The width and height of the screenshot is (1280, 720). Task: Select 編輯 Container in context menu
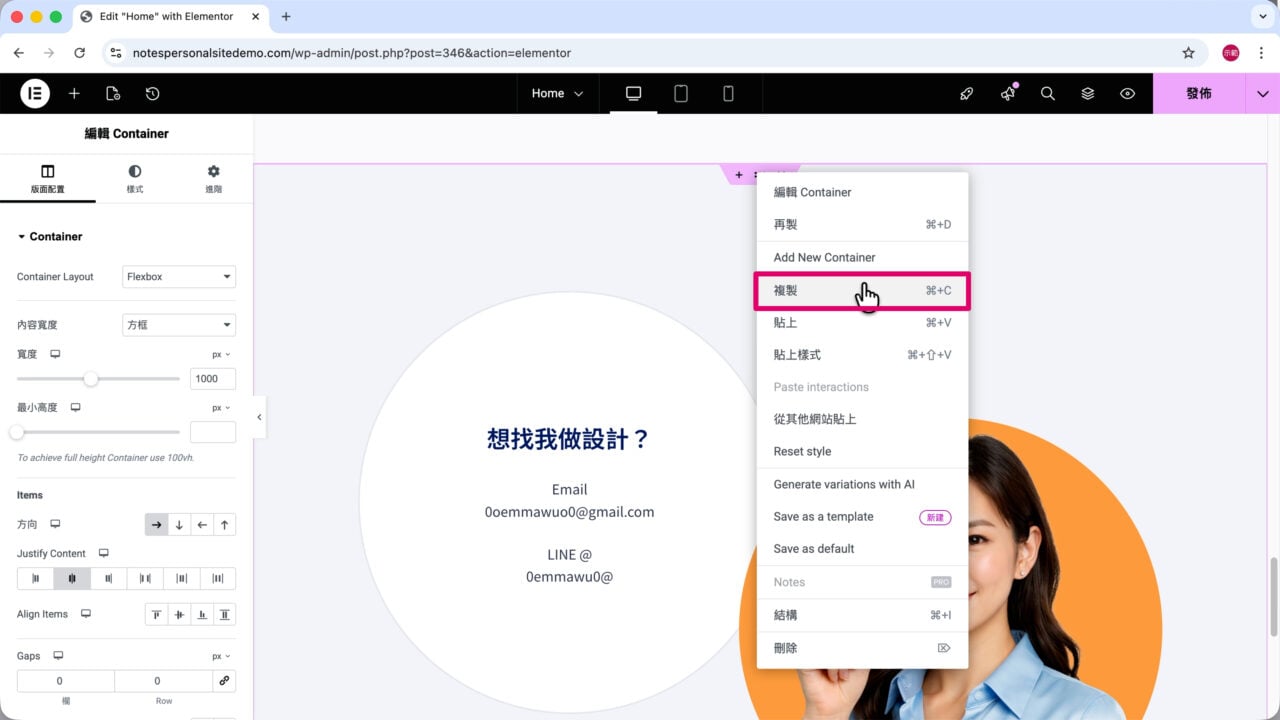point(862,192)
